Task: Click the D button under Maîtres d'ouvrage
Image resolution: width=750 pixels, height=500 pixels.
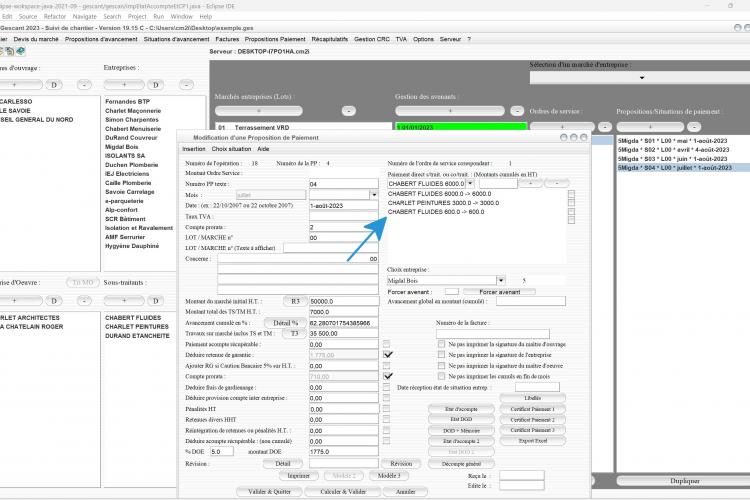Action: [54, 85]
